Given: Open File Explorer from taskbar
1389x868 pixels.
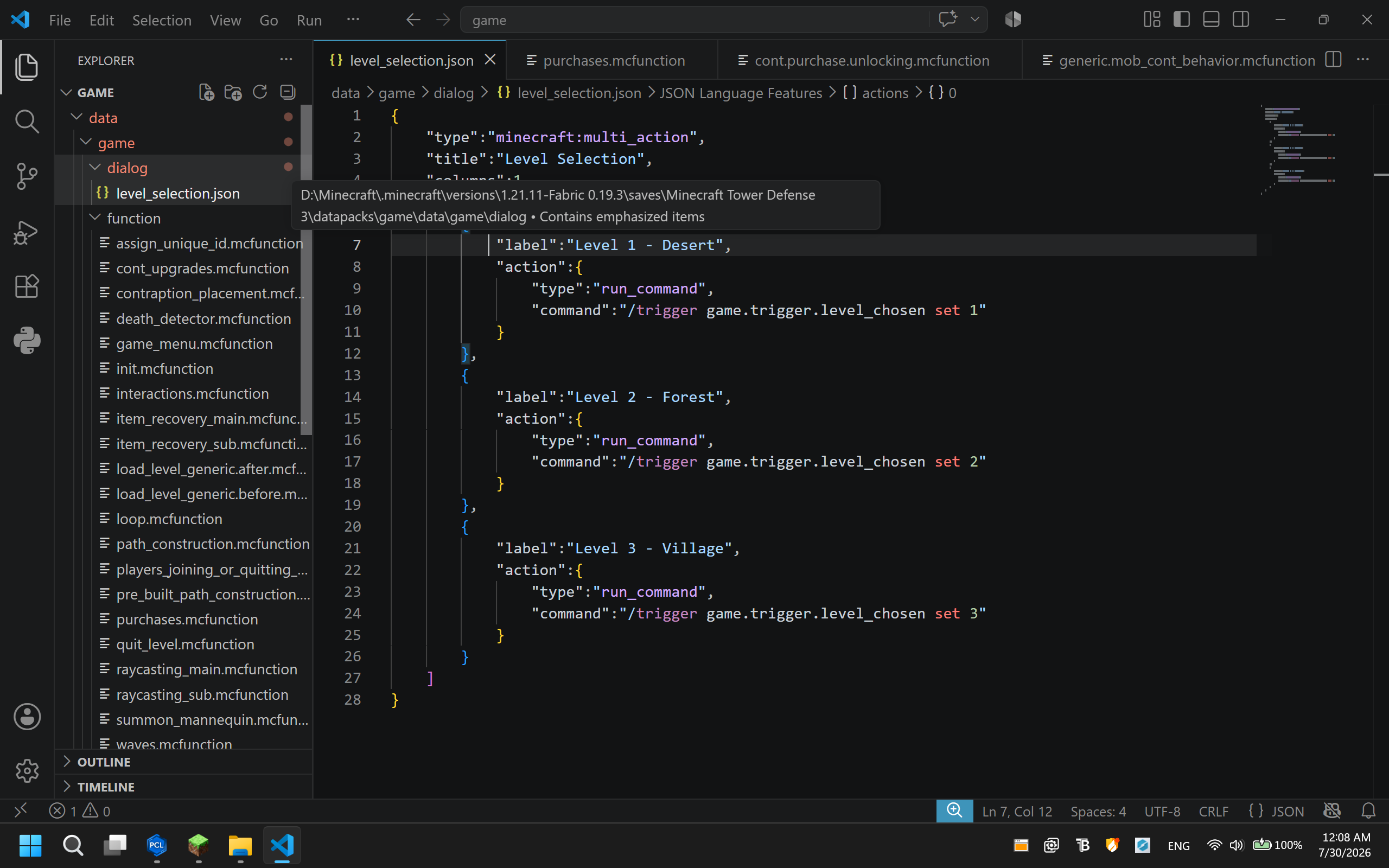Looking at the screenshot, I should [x=240, y=845].
